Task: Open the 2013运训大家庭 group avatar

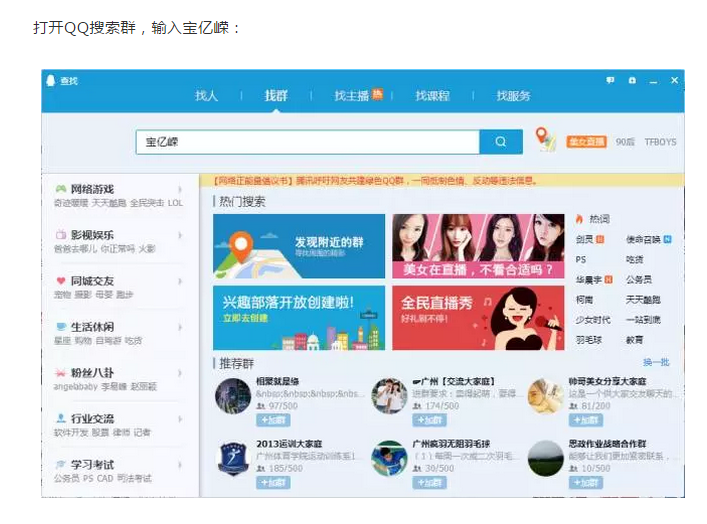Action: [x=233, y=459]
